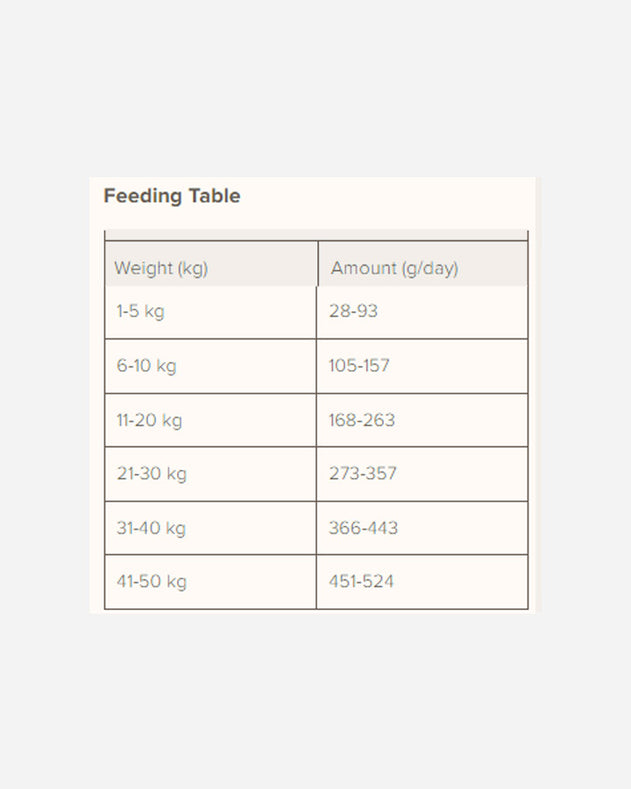This screenshot has height=789, width=631.
Task: Pick the 168-263 amount cell
Action: 361,420
